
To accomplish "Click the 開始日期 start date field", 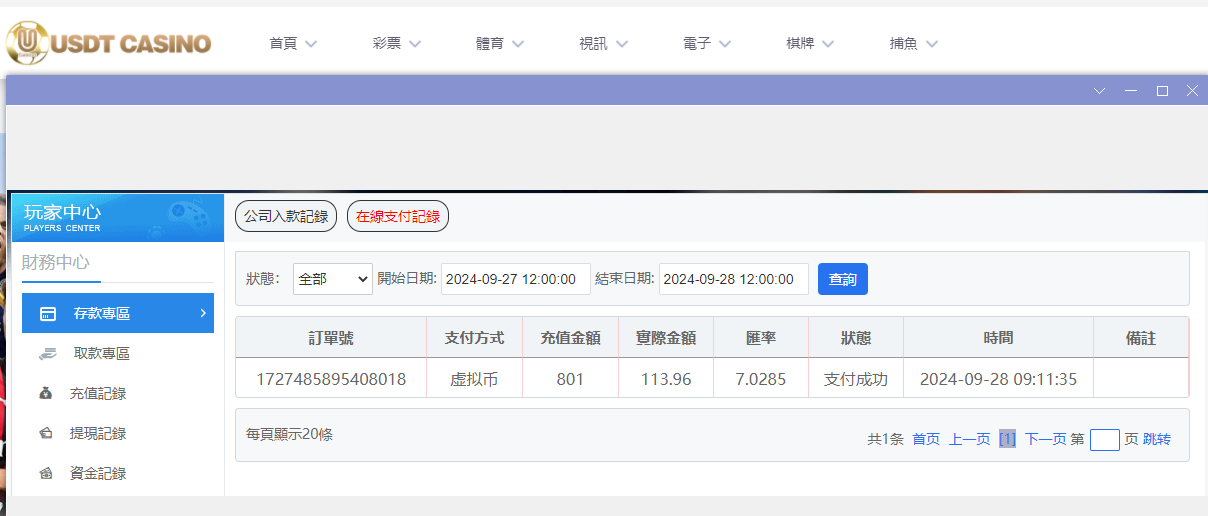I will (515, 279).
